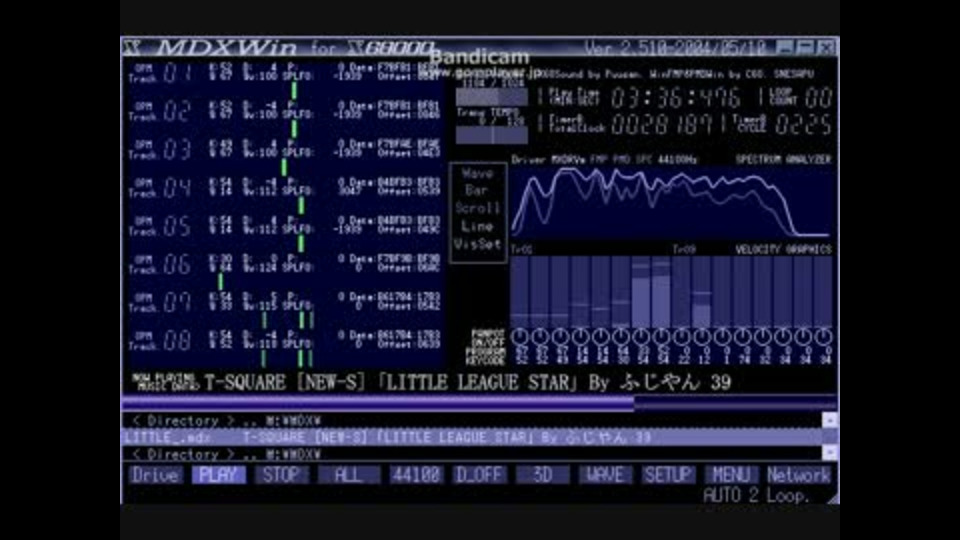Toggle OPM Track 06
The width and height of the screenshot is (960, 540).
[161, 264]
